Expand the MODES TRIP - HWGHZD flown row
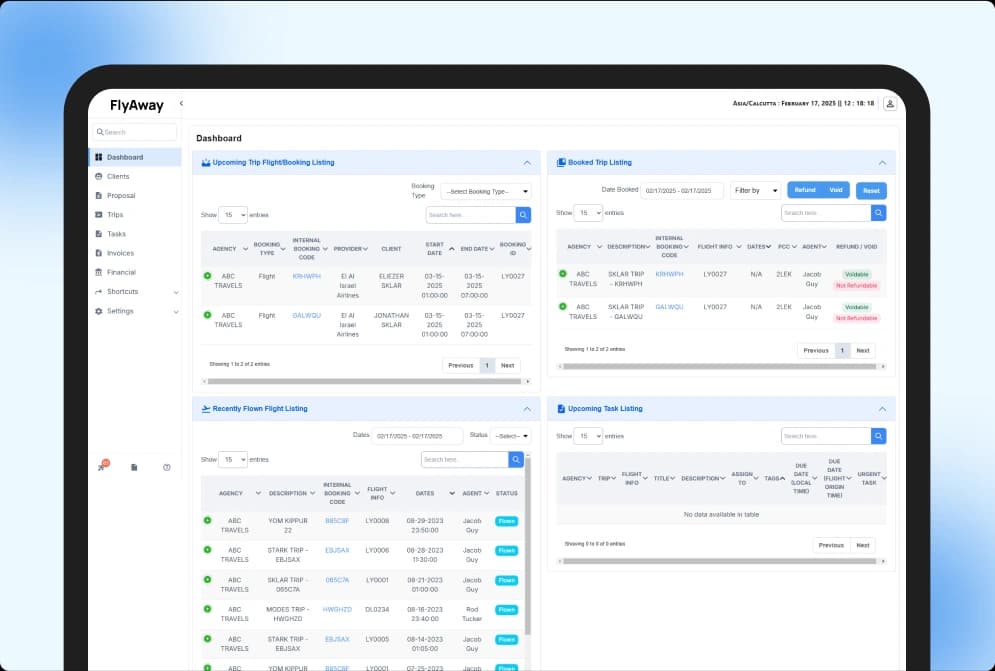The image size is (995, 671). tap(208, 609)
